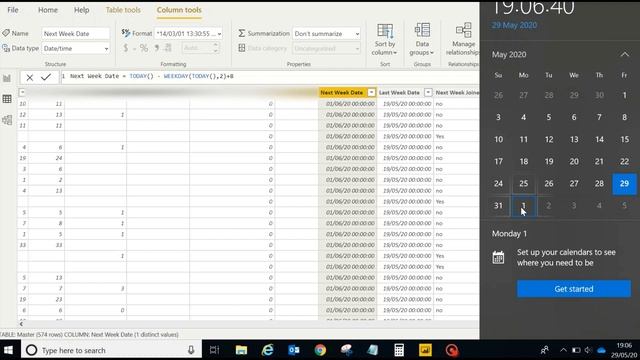Open Task View on the taskbar
The width and height of the screenshot is (640, 360).
214,350
